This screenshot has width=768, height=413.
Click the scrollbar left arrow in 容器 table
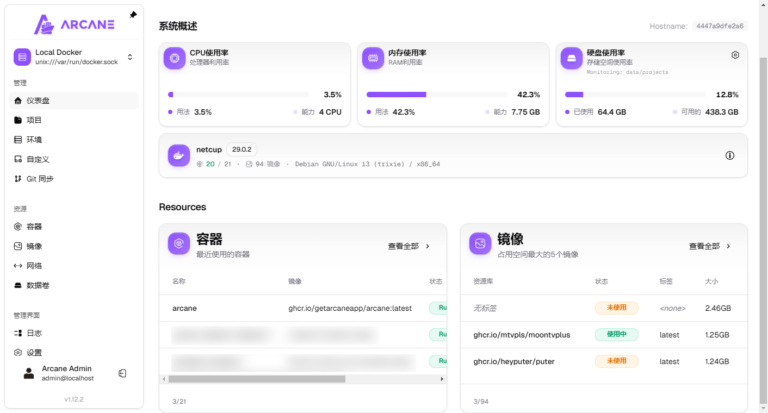click(164, 379)
